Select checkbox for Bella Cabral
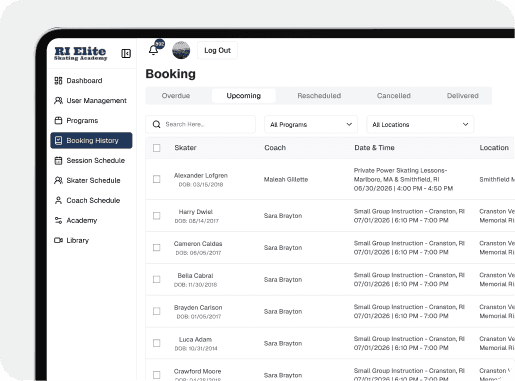The width and height of the screenshot is (515, 381). click(x=156, y=279)
